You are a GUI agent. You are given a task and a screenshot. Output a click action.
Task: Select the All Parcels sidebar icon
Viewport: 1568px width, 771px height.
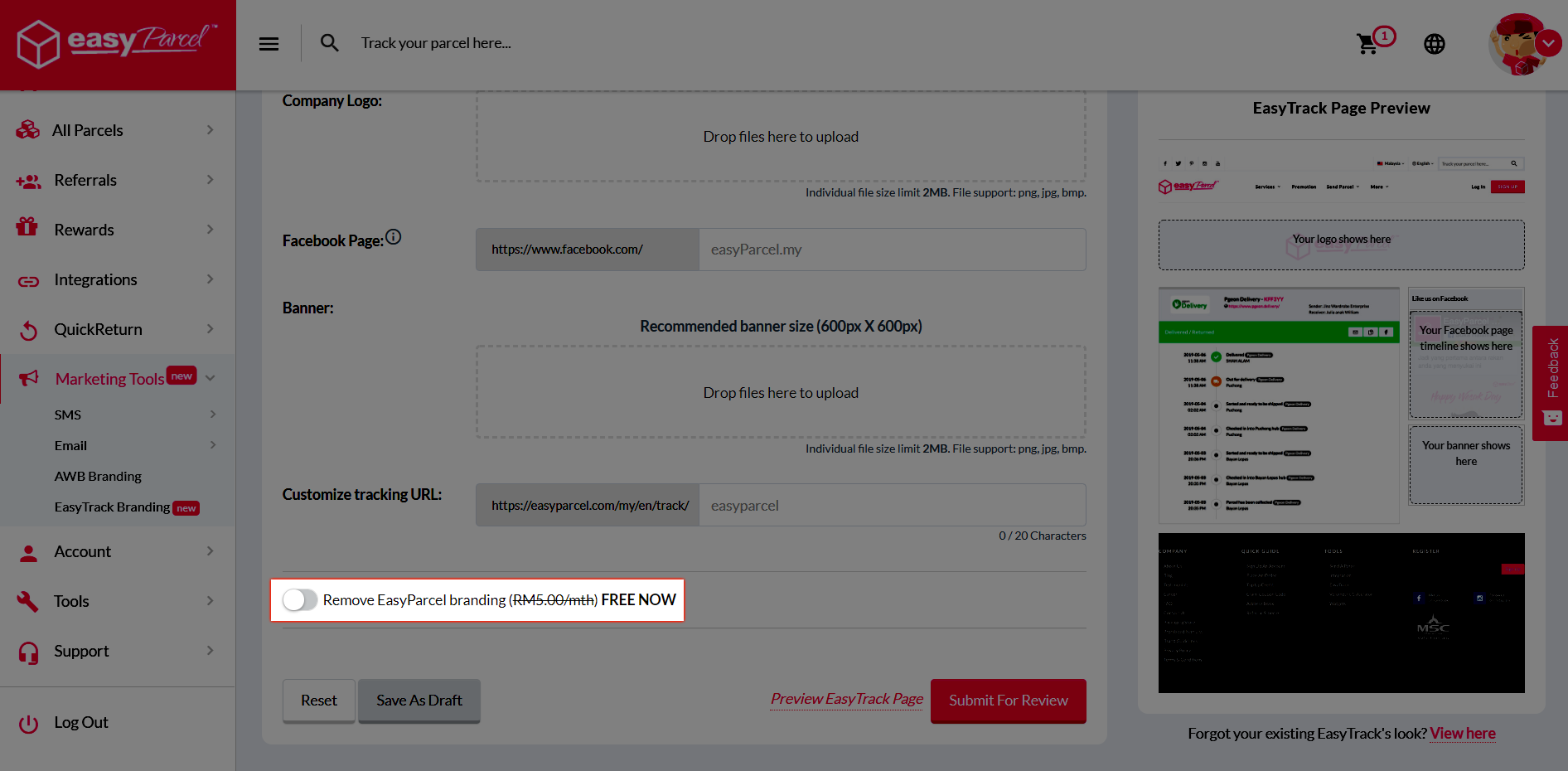(x=27, y=129)
